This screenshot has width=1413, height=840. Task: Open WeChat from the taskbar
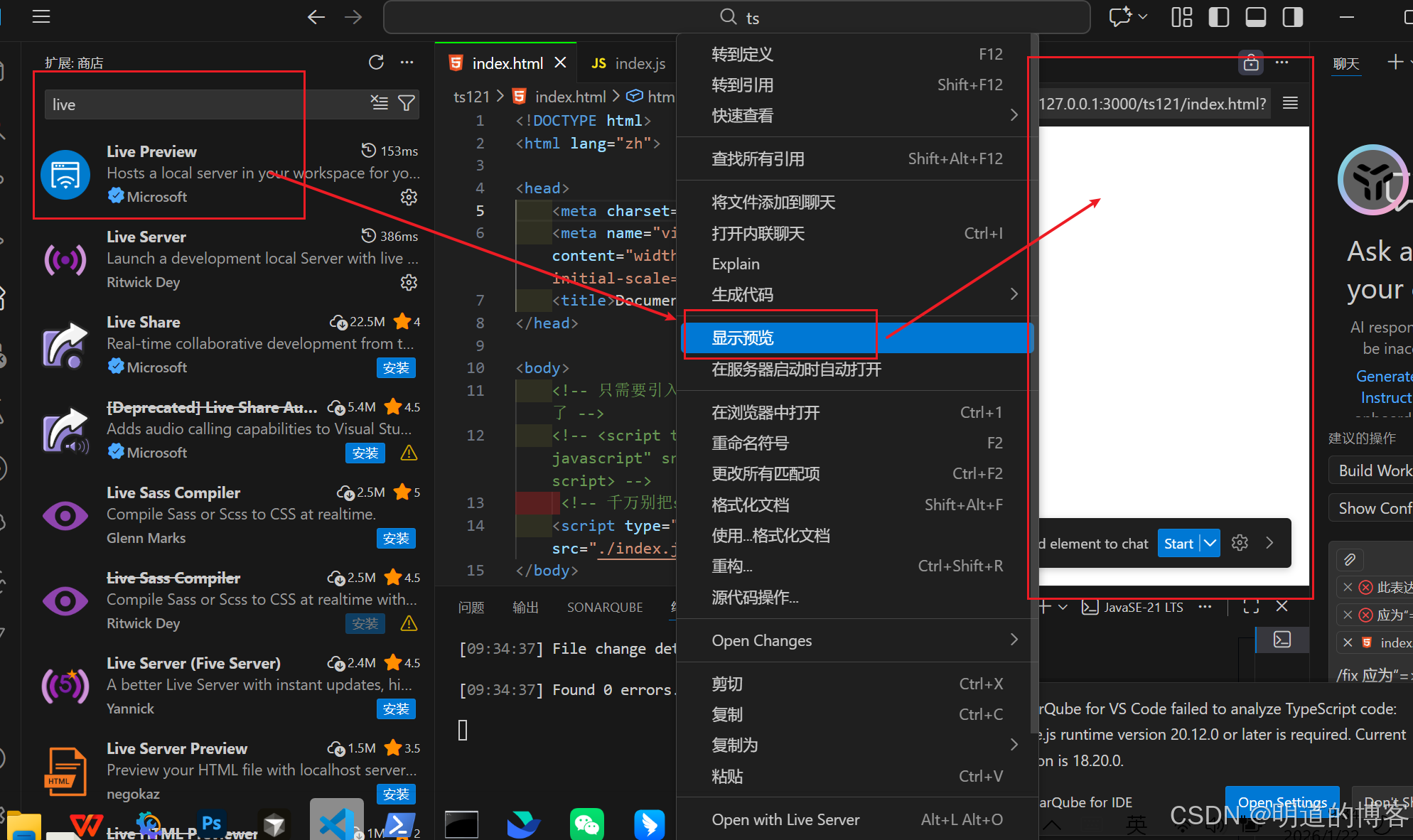coord(586,824)
